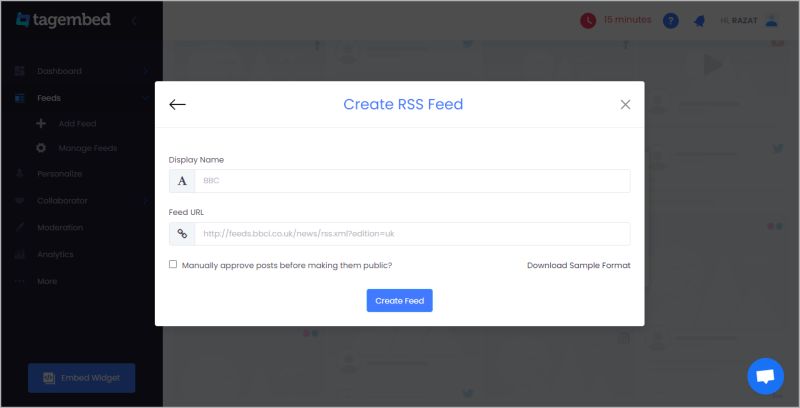Screen dimensions: 800x408
Task: Go back using the arrow in dialog header
Action: 177,105
